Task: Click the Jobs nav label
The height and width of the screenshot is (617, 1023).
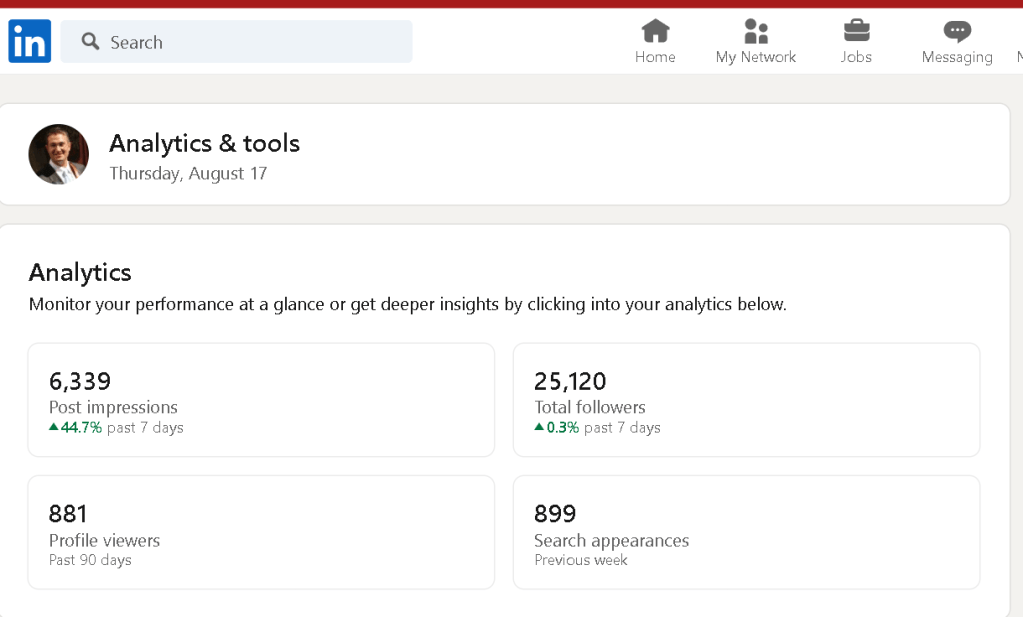Action: 856,57
